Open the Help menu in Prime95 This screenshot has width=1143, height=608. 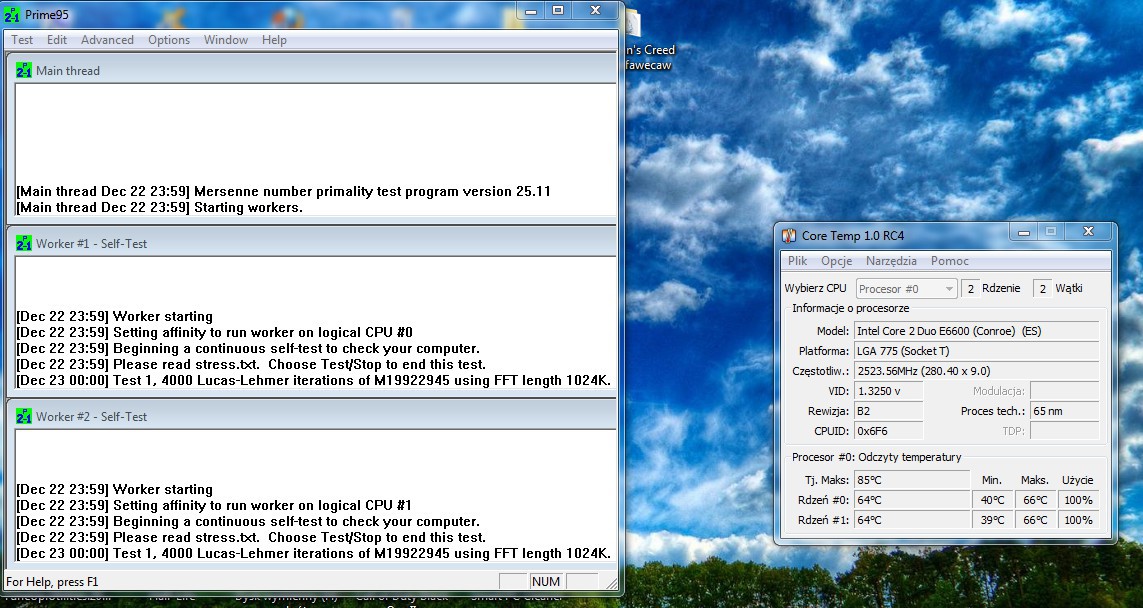click(x=274, y=40)
